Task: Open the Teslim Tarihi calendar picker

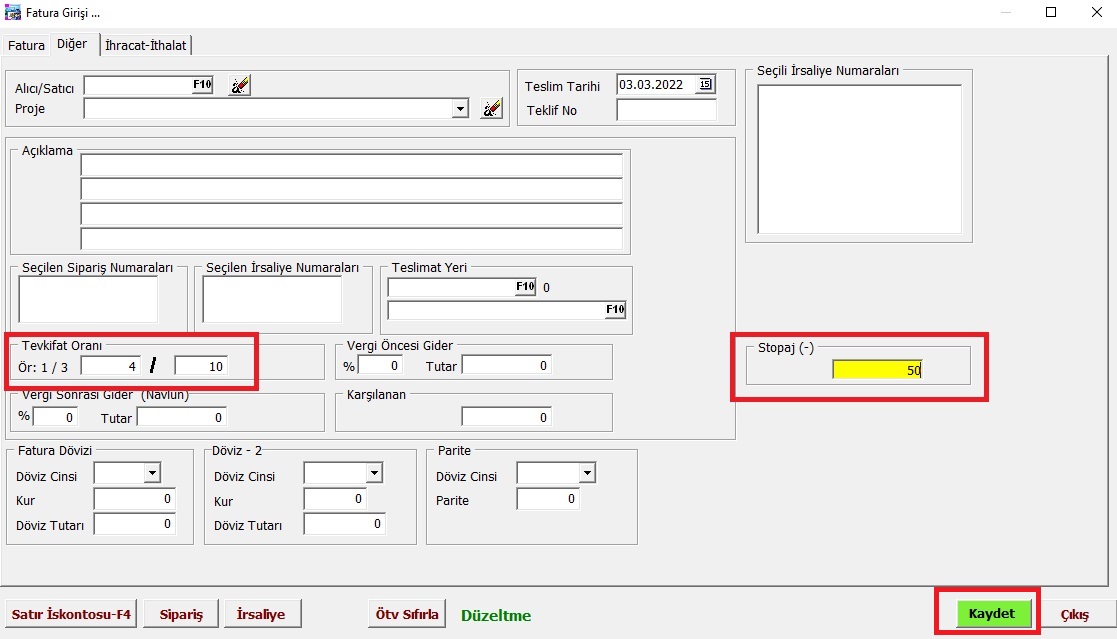Action: 706,85
